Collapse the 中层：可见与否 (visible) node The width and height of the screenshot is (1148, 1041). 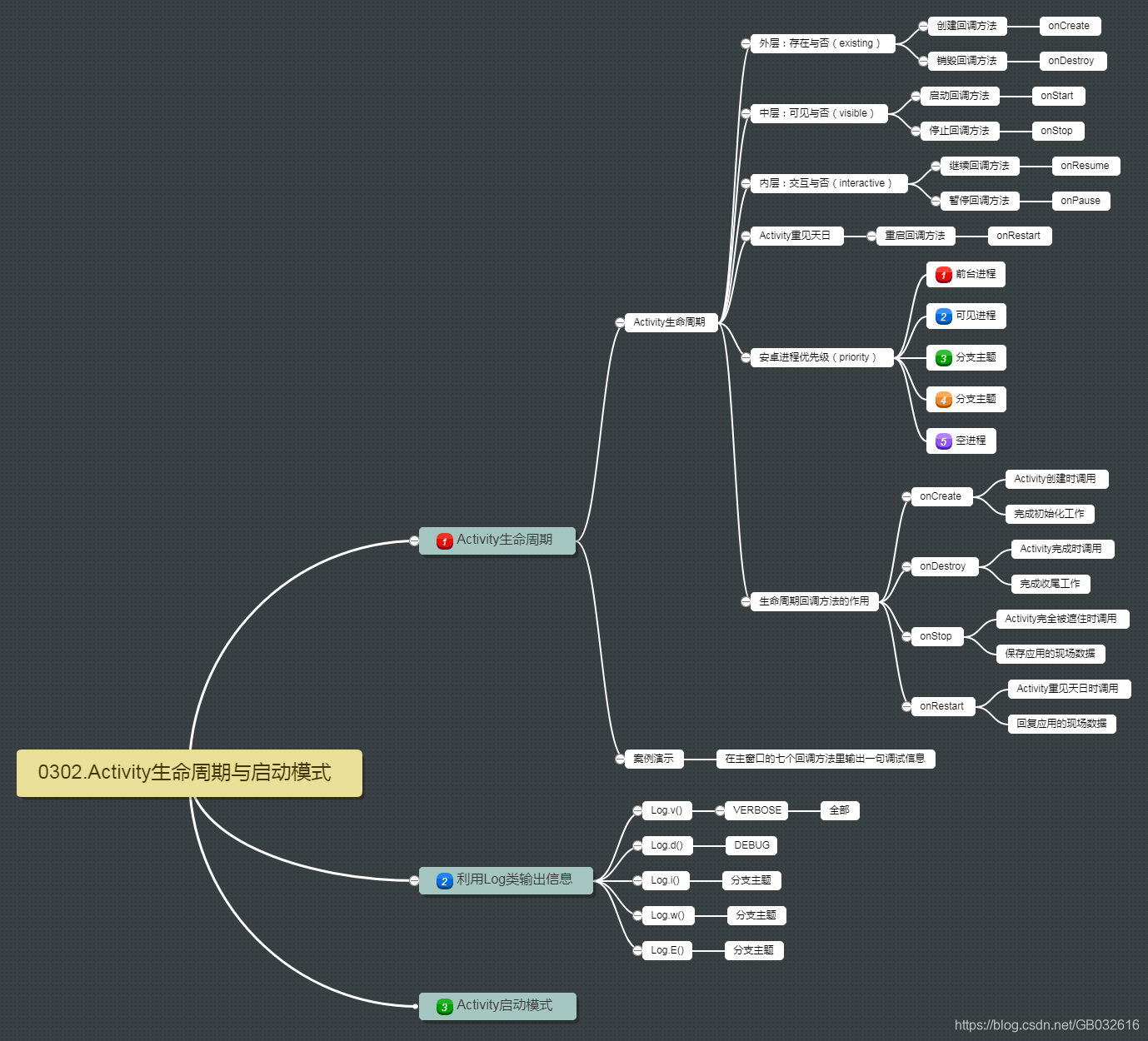(746, 113)
